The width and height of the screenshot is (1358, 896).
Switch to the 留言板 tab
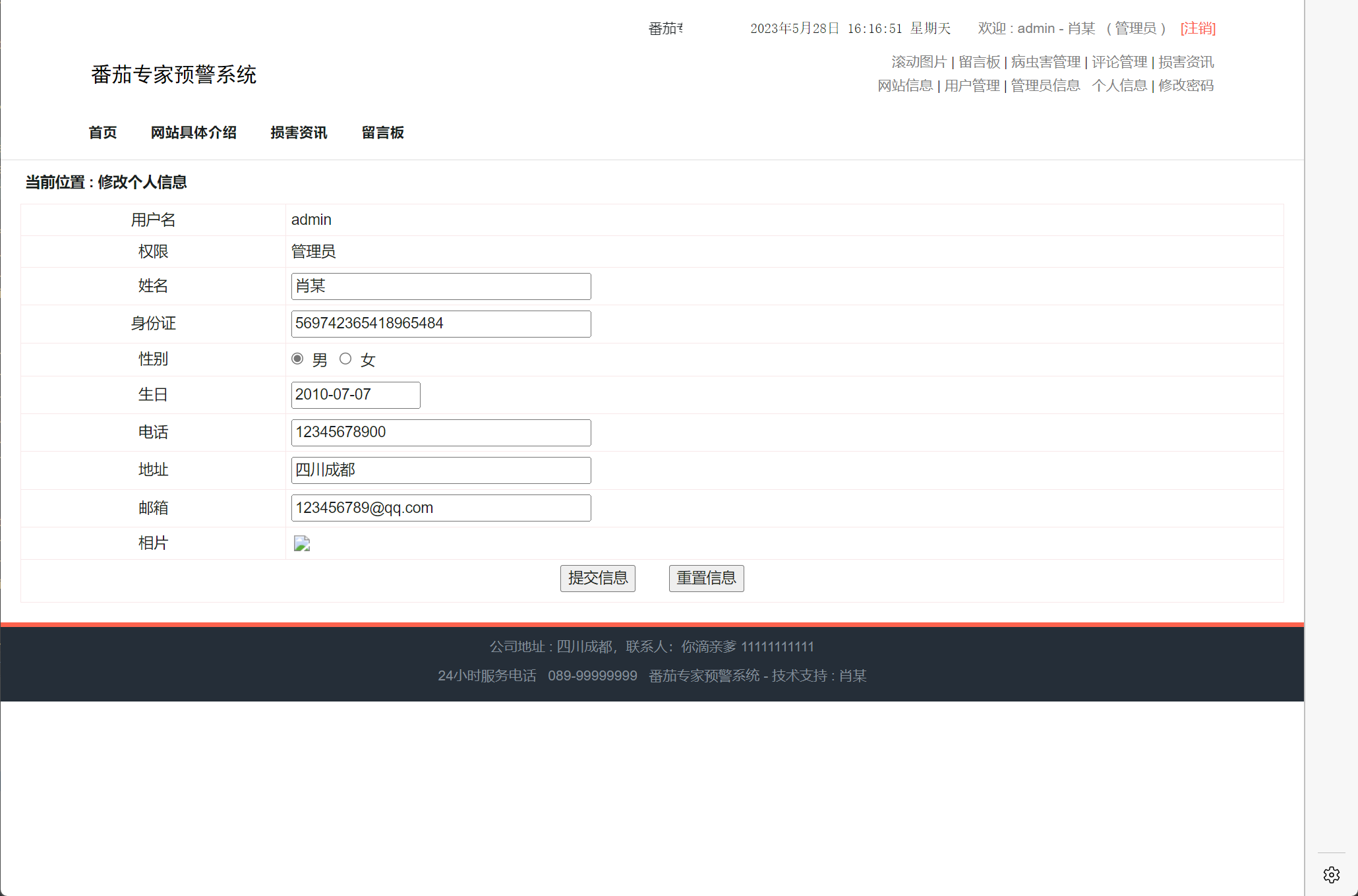[x=383, y=133]
